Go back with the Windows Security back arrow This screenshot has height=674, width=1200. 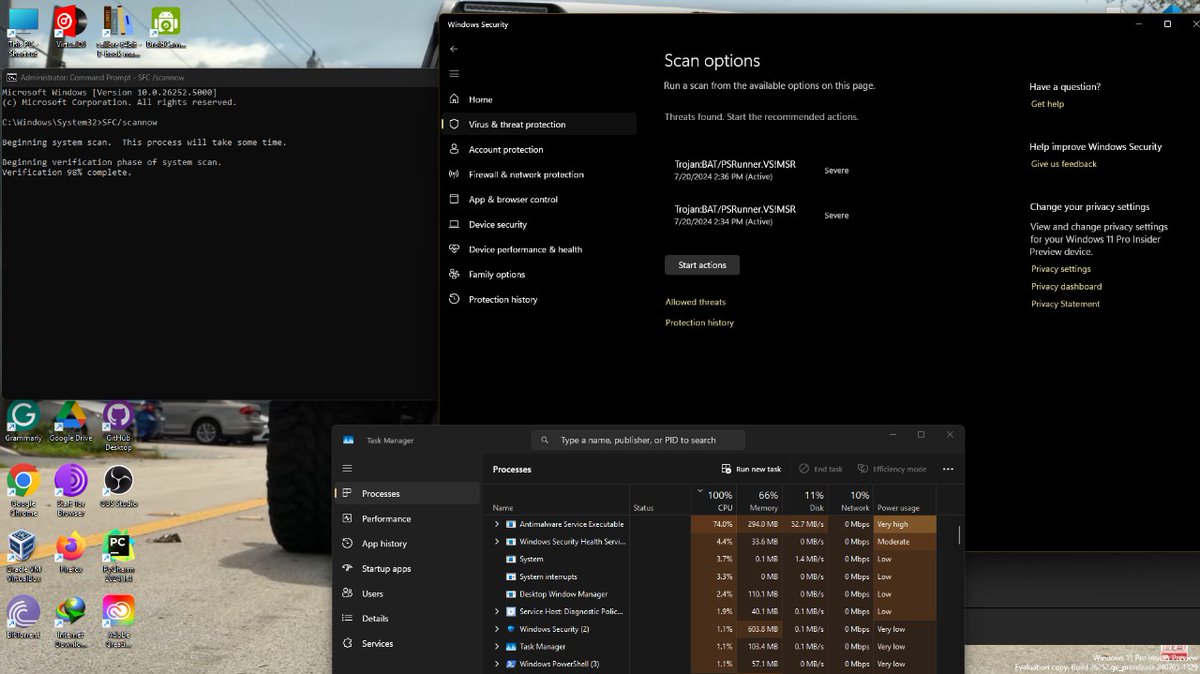click(454, 49)
